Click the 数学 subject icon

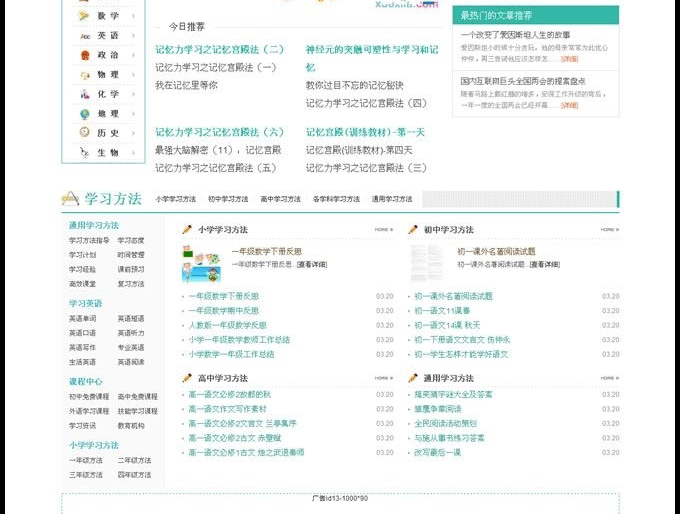pyautogui.click(x=84, y=16)
